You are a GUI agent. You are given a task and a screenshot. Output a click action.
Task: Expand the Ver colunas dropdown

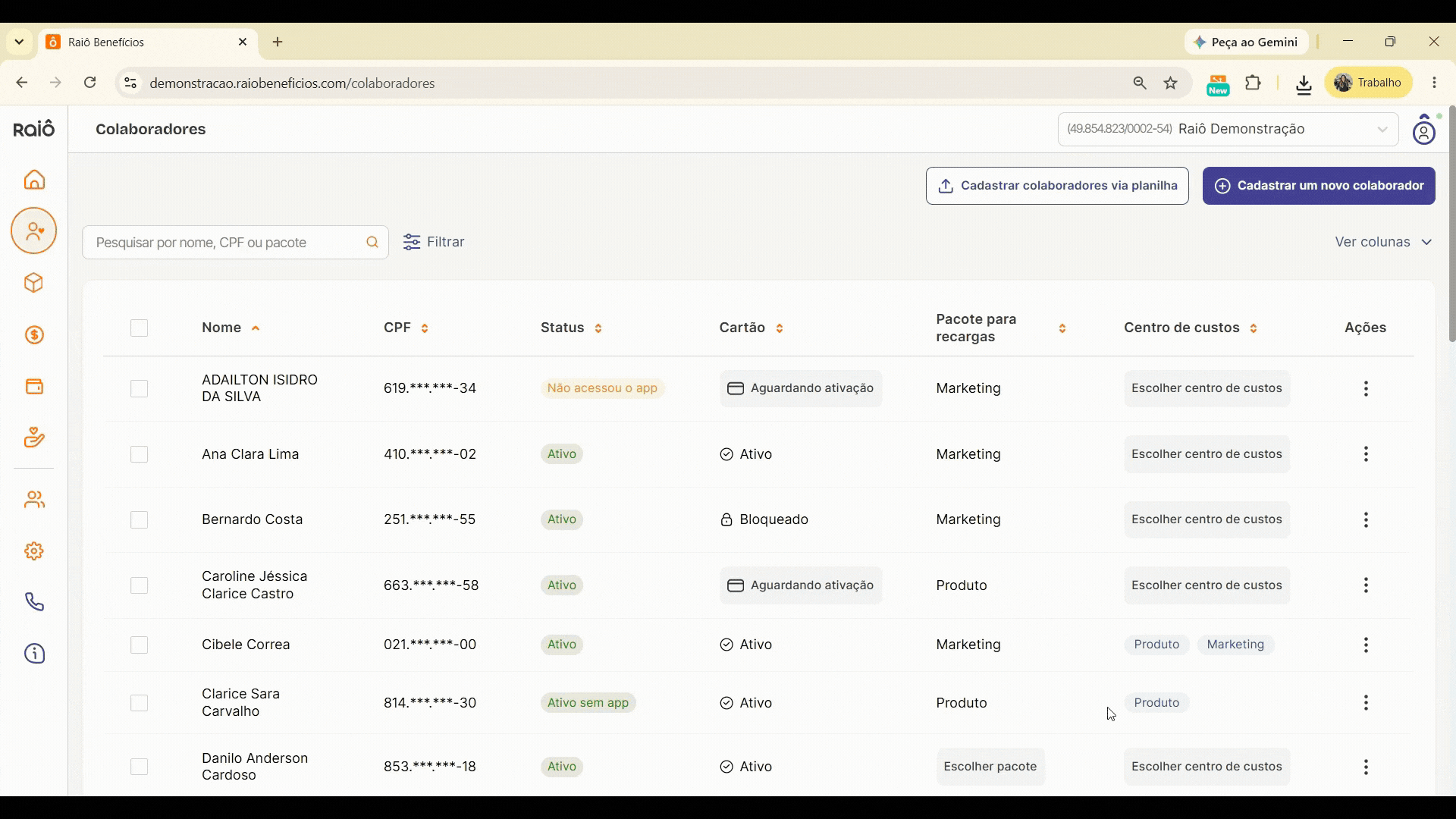(1384, 242)
